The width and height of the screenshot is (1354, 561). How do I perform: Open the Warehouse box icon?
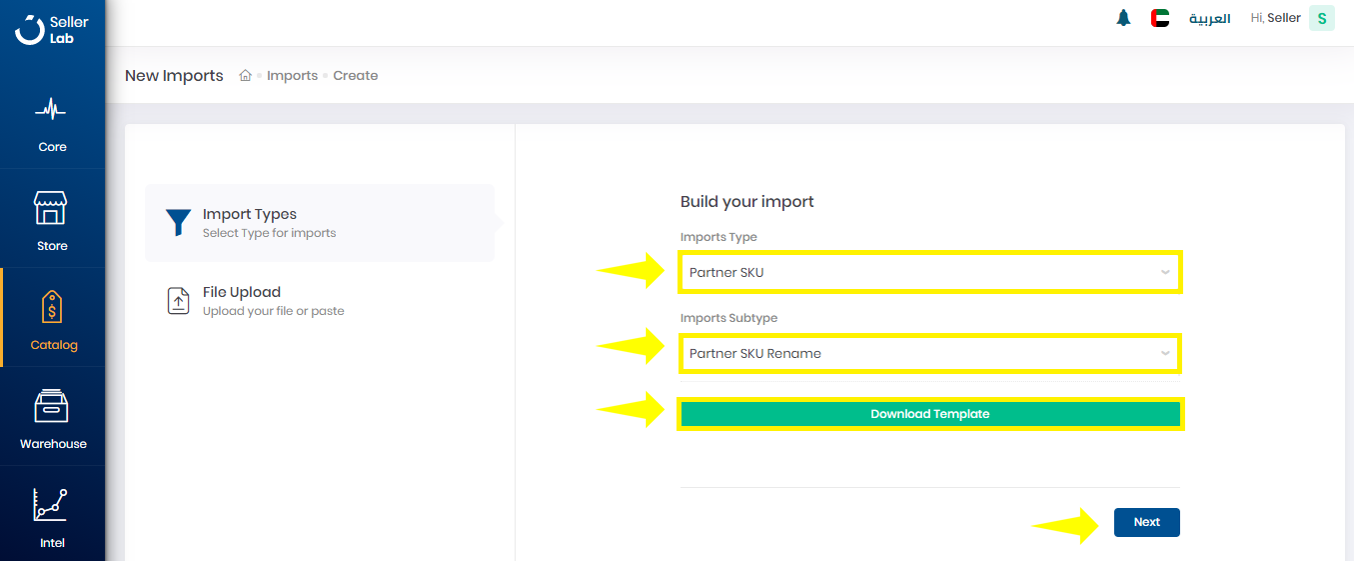pyautogui.click(x=52, y=406)
